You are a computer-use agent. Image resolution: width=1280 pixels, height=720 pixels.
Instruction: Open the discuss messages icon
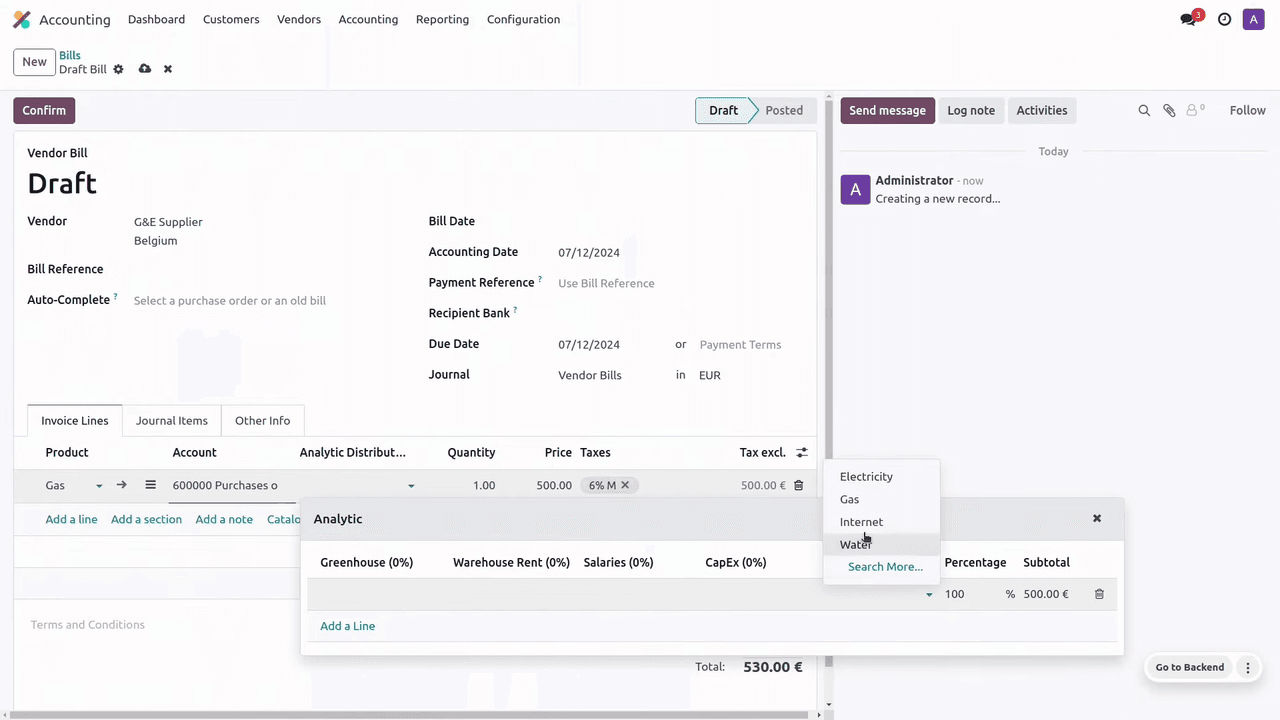1188,19
